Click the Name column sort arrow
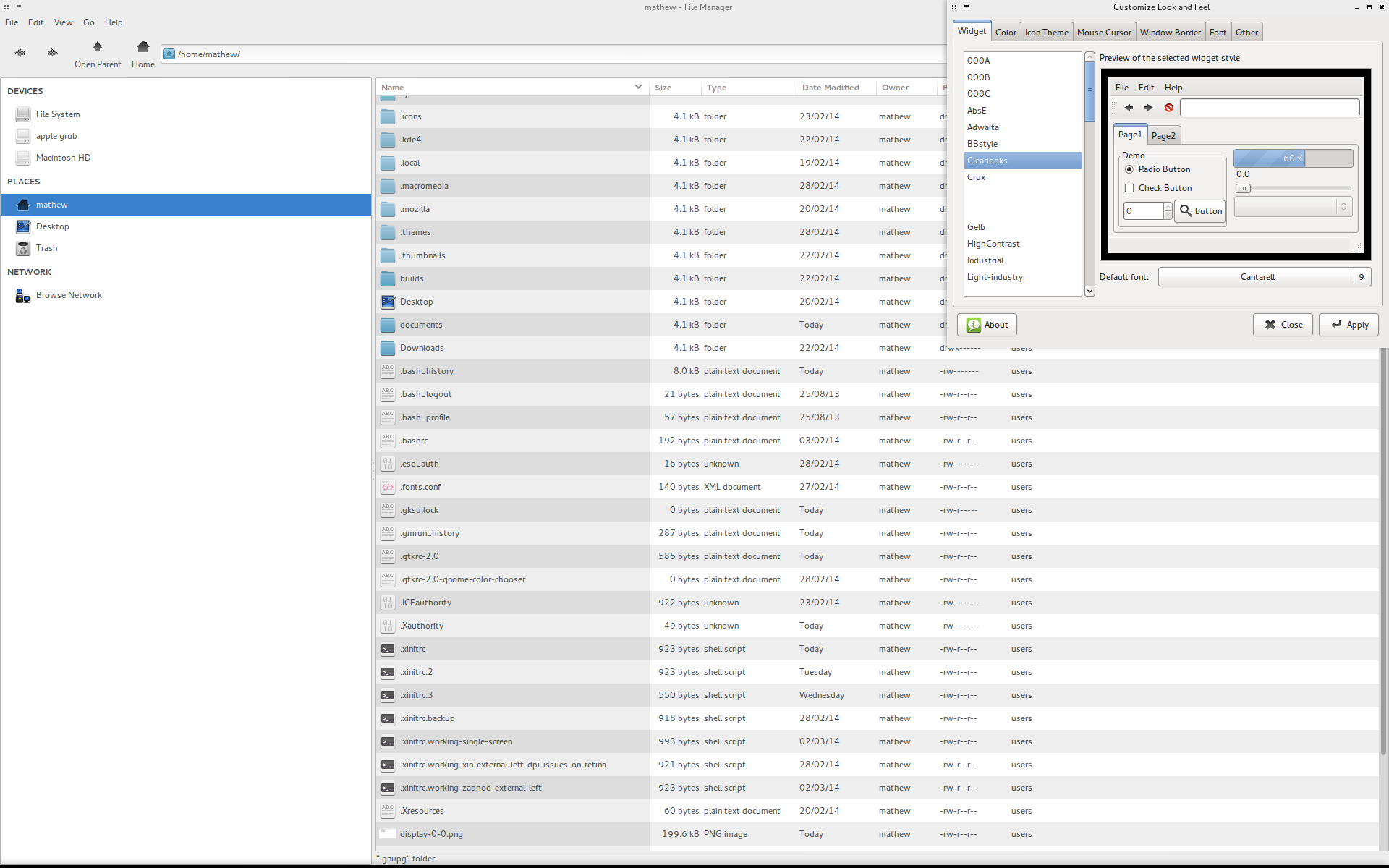Screen dimensions: 1389x868 (638, 87)
